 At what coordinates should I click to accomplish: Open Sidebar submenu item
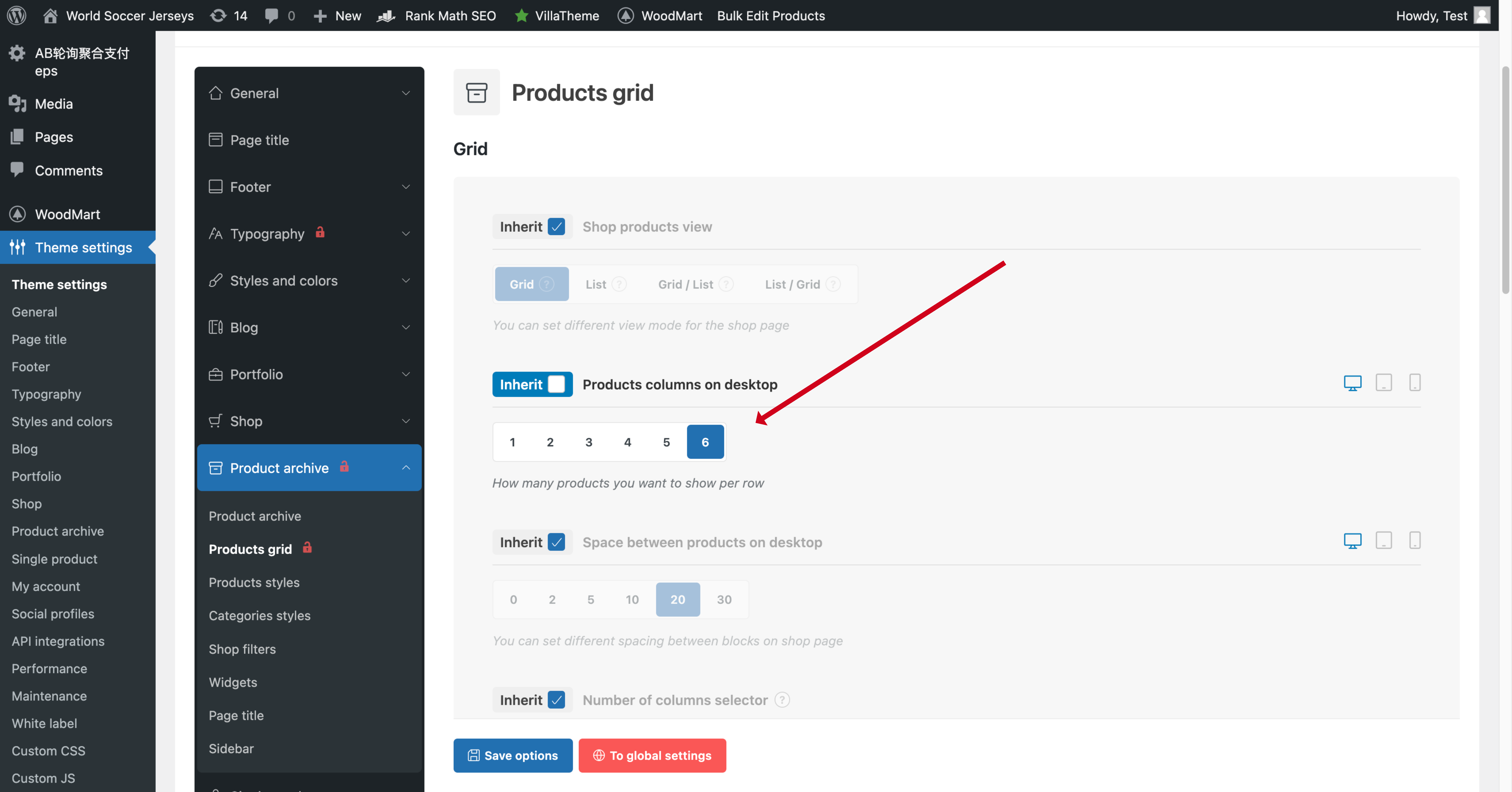pyautogui.click(x=231, y=749)
